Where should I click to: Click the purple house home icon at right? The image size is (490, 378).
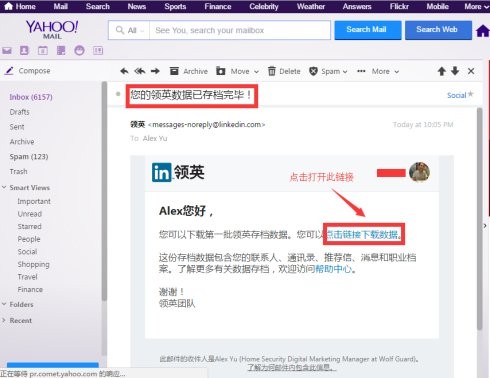(x=483, y=31)
